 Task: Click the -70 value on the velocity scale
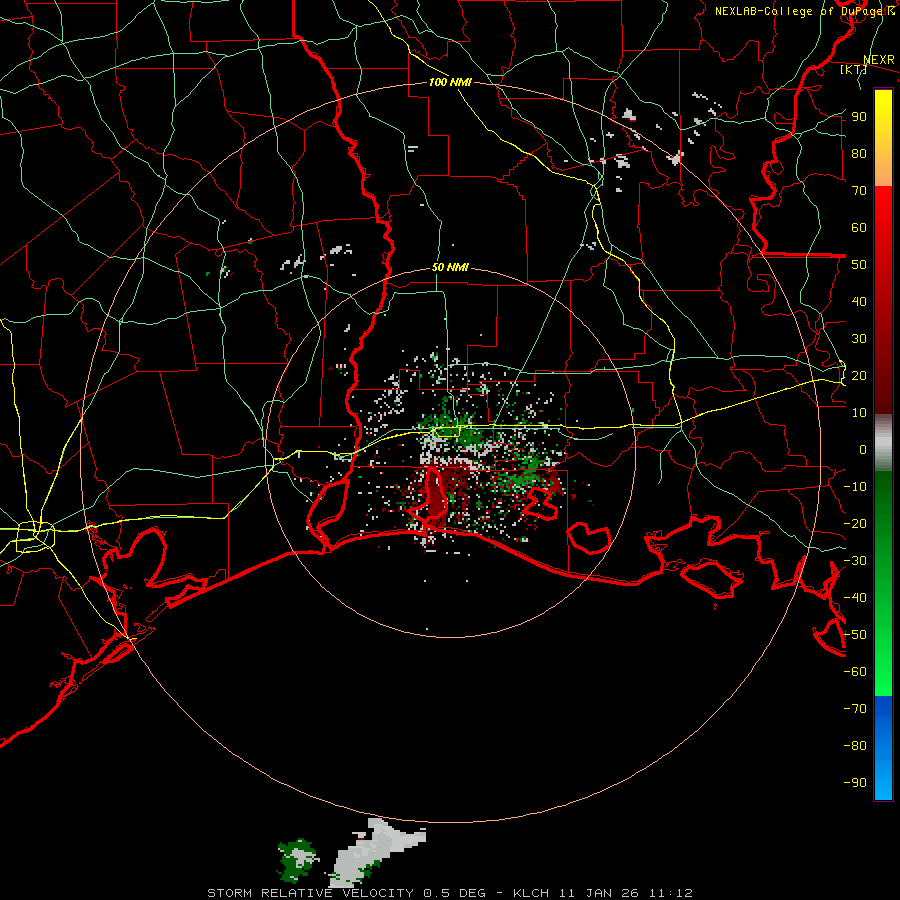click(855, 709)
